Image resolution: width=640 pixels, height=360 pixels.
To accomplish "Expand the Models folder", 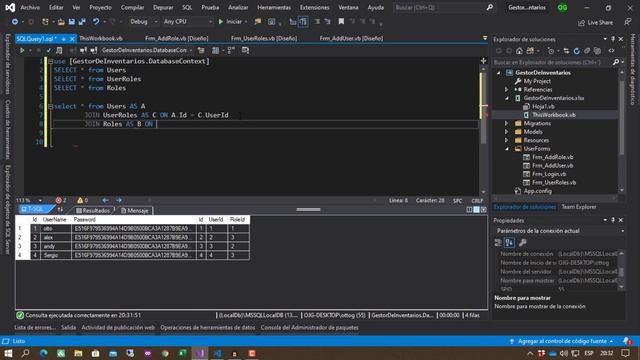I will coord(507,132).
